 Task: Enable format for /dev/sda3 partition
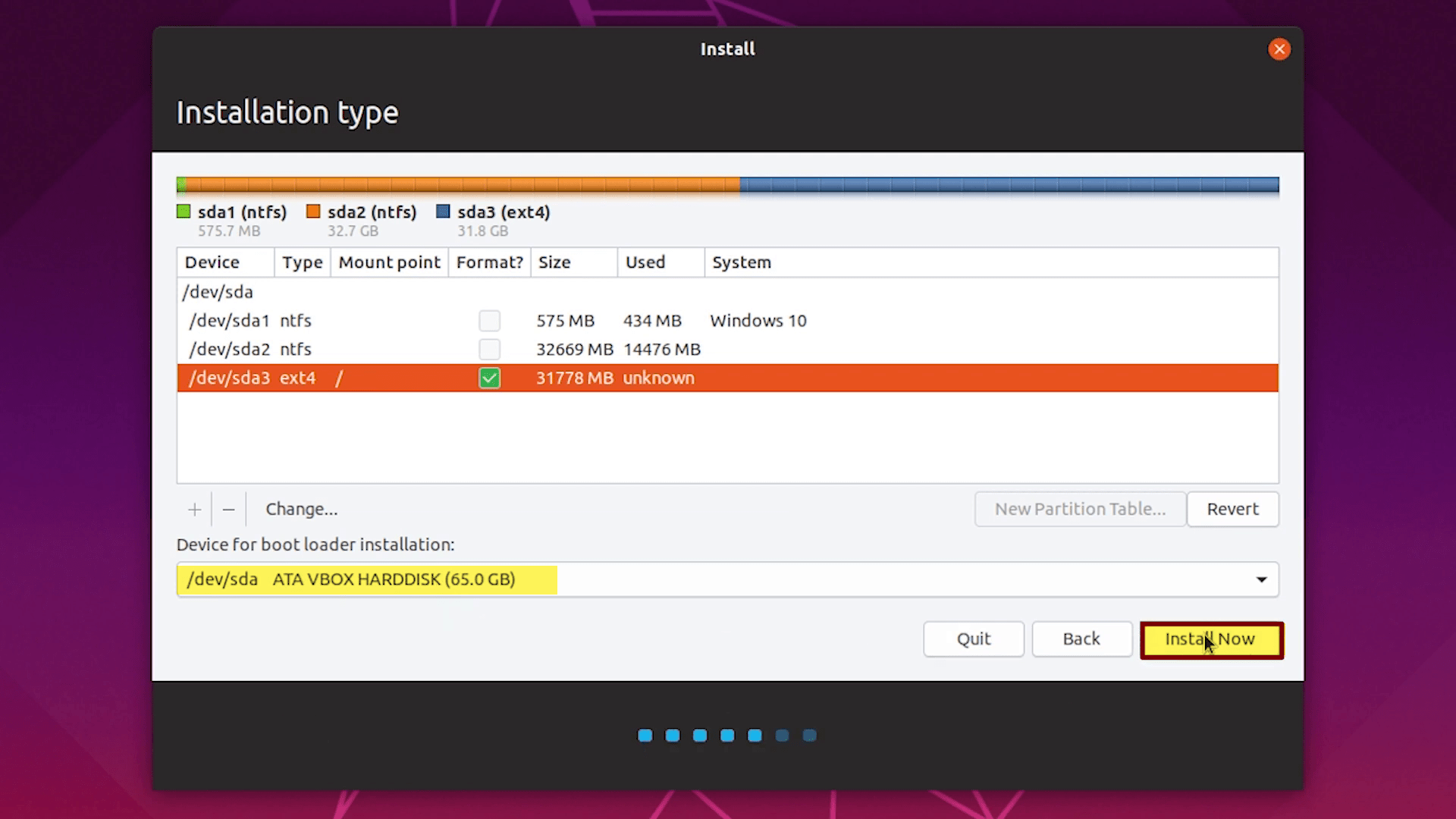pos(489,377)
